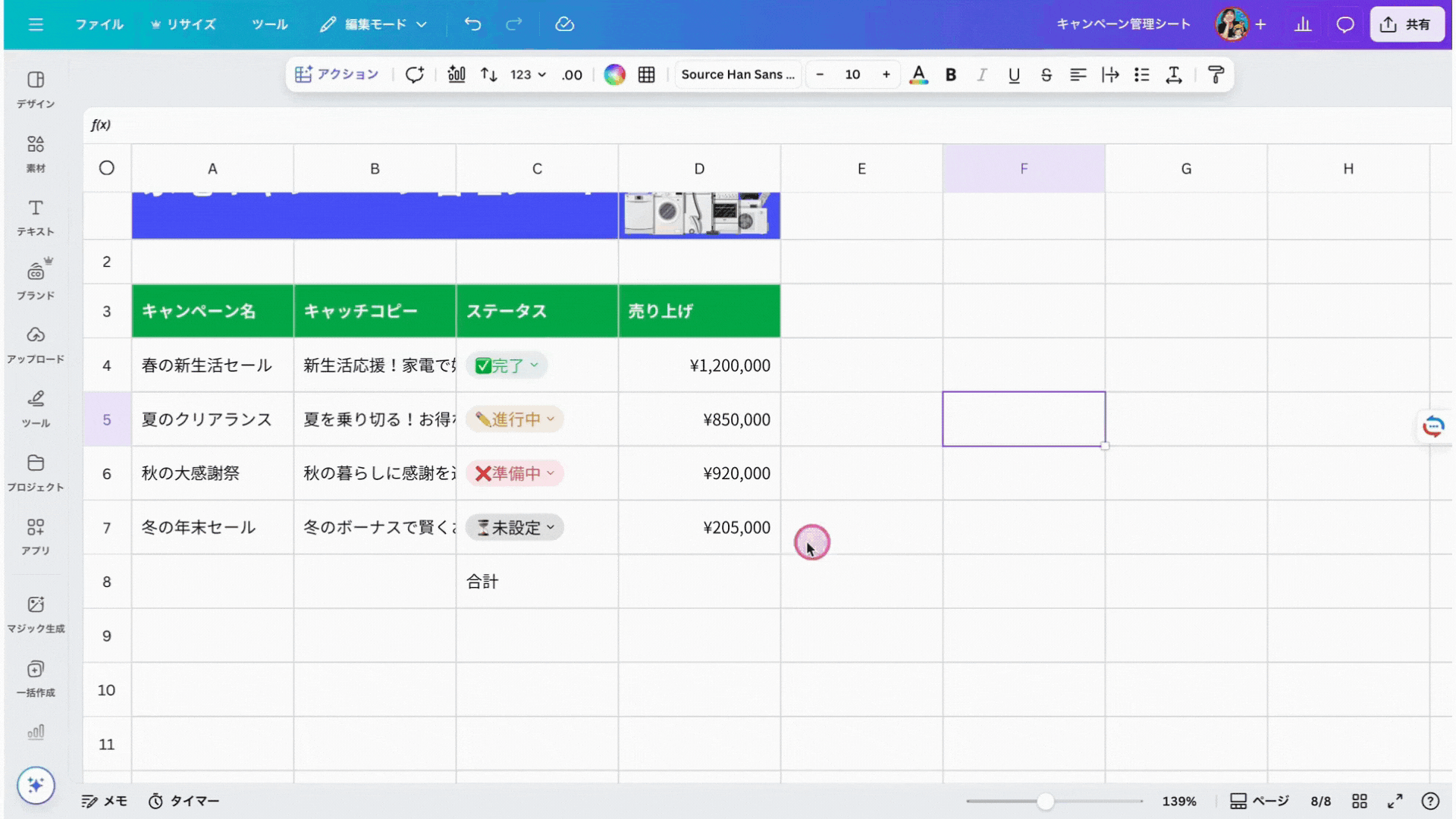Open the merge cells table icon
This screenshot has height=819, width=1456.
tap(646, 74)
